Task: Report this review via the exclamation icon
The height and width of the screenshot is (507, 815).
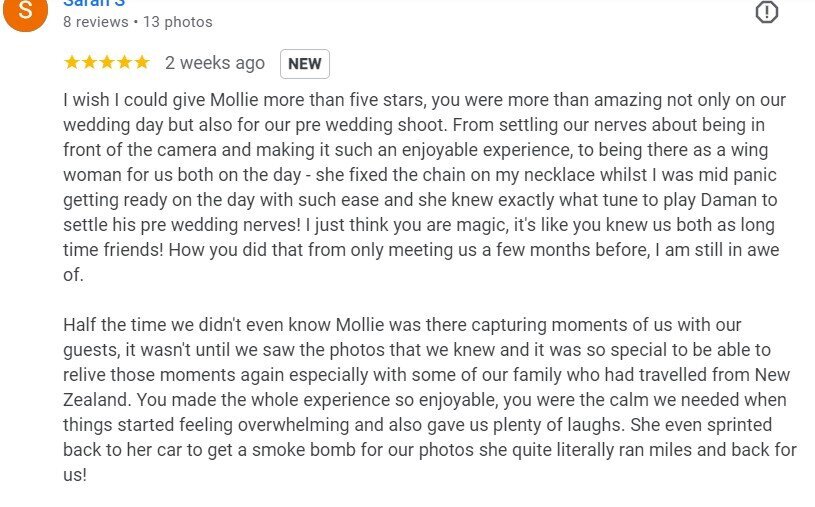Action: point(766,12)
